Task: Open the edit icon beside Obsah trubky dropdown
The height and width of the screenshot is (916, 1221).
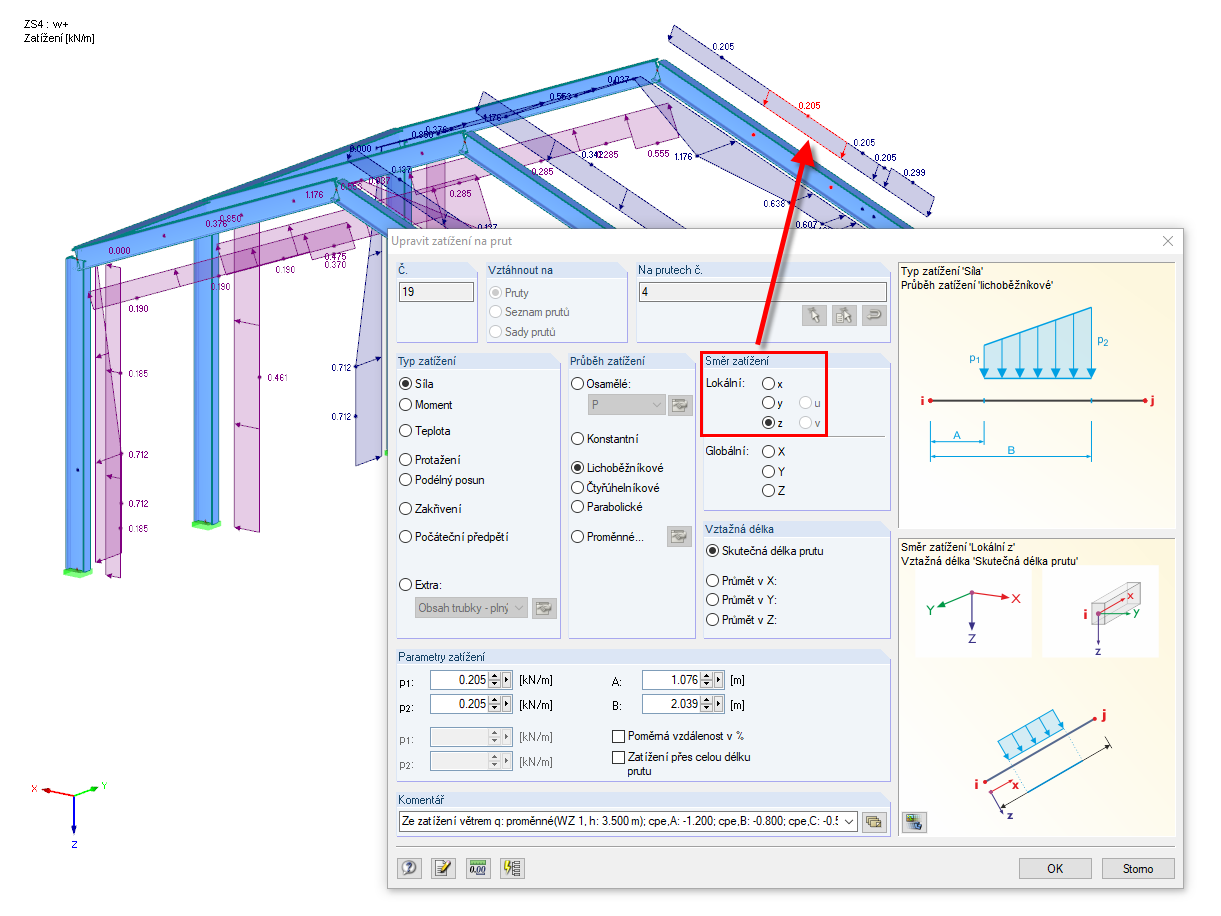Action: 544,608
